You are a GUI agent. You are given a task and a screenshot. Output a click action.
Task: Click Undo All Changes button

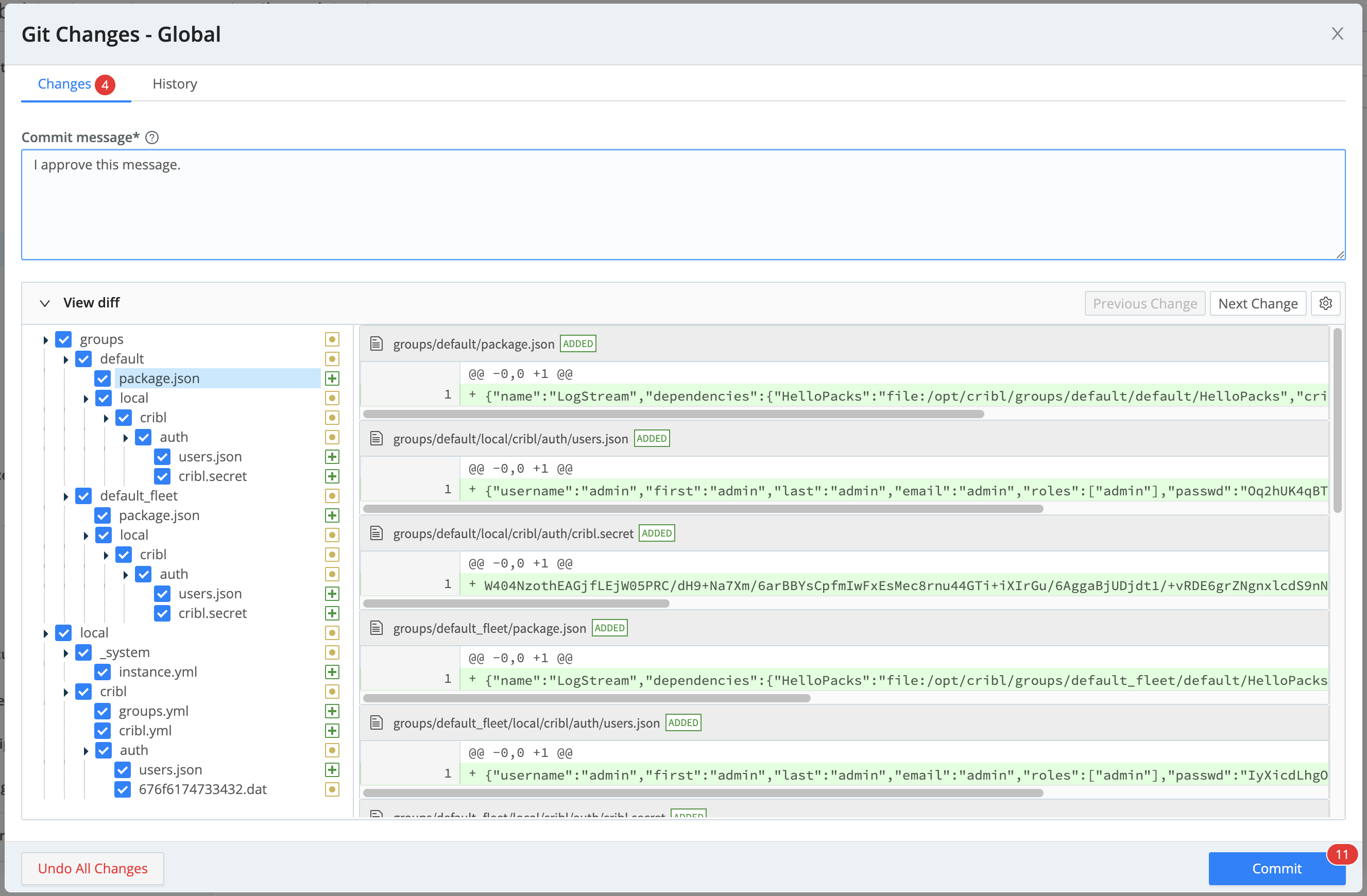93,868
